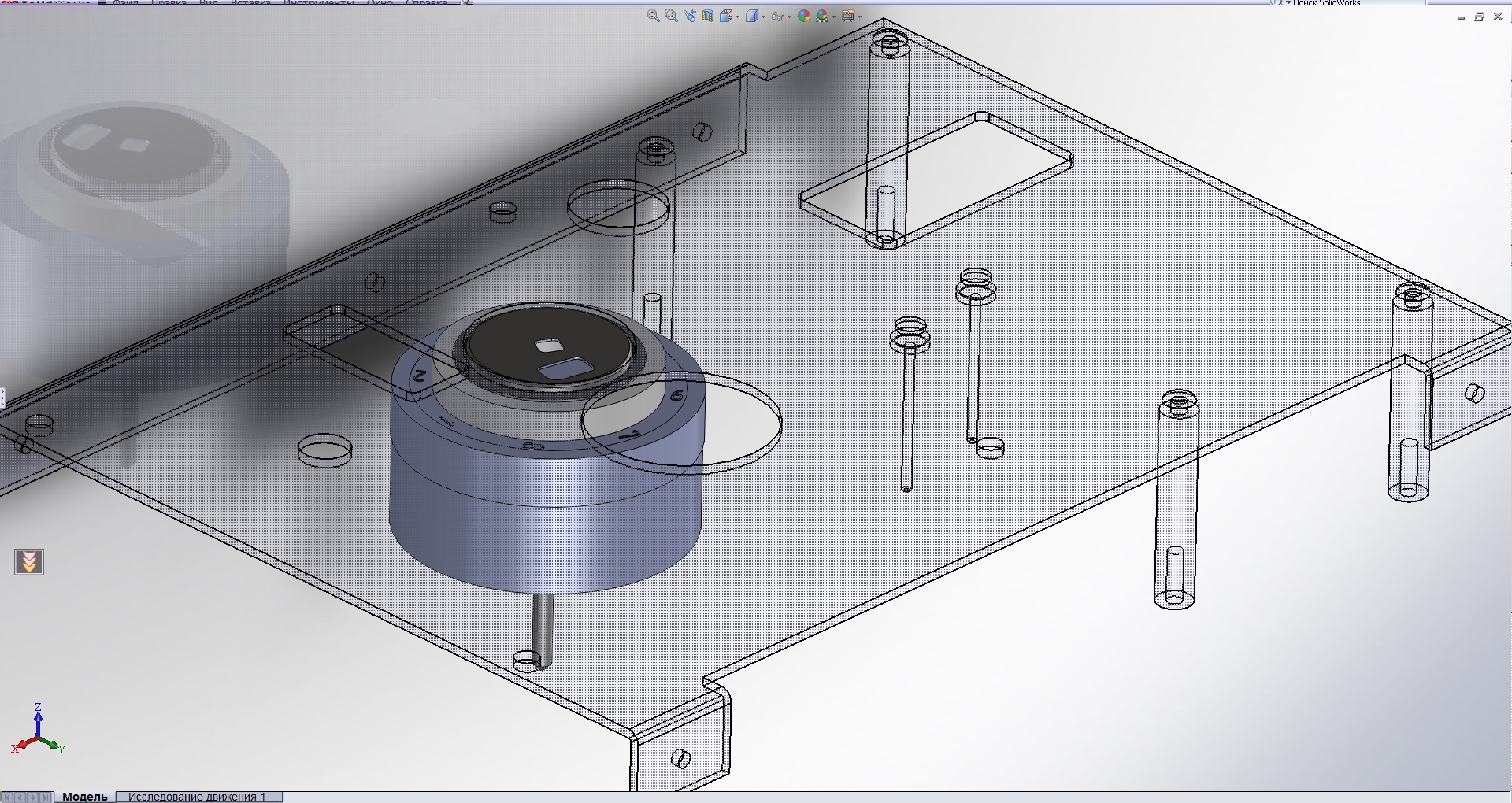1512x803 pixels.
Task: Open the View Orientation cube icon
Action: [726, 16]
